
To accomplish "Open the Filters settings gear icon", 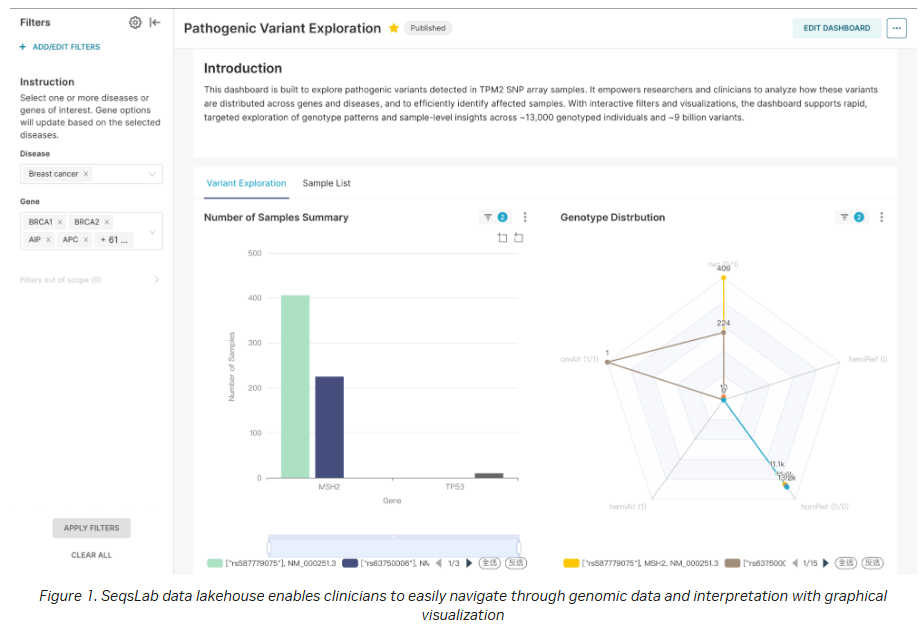I will coord(135,22).
